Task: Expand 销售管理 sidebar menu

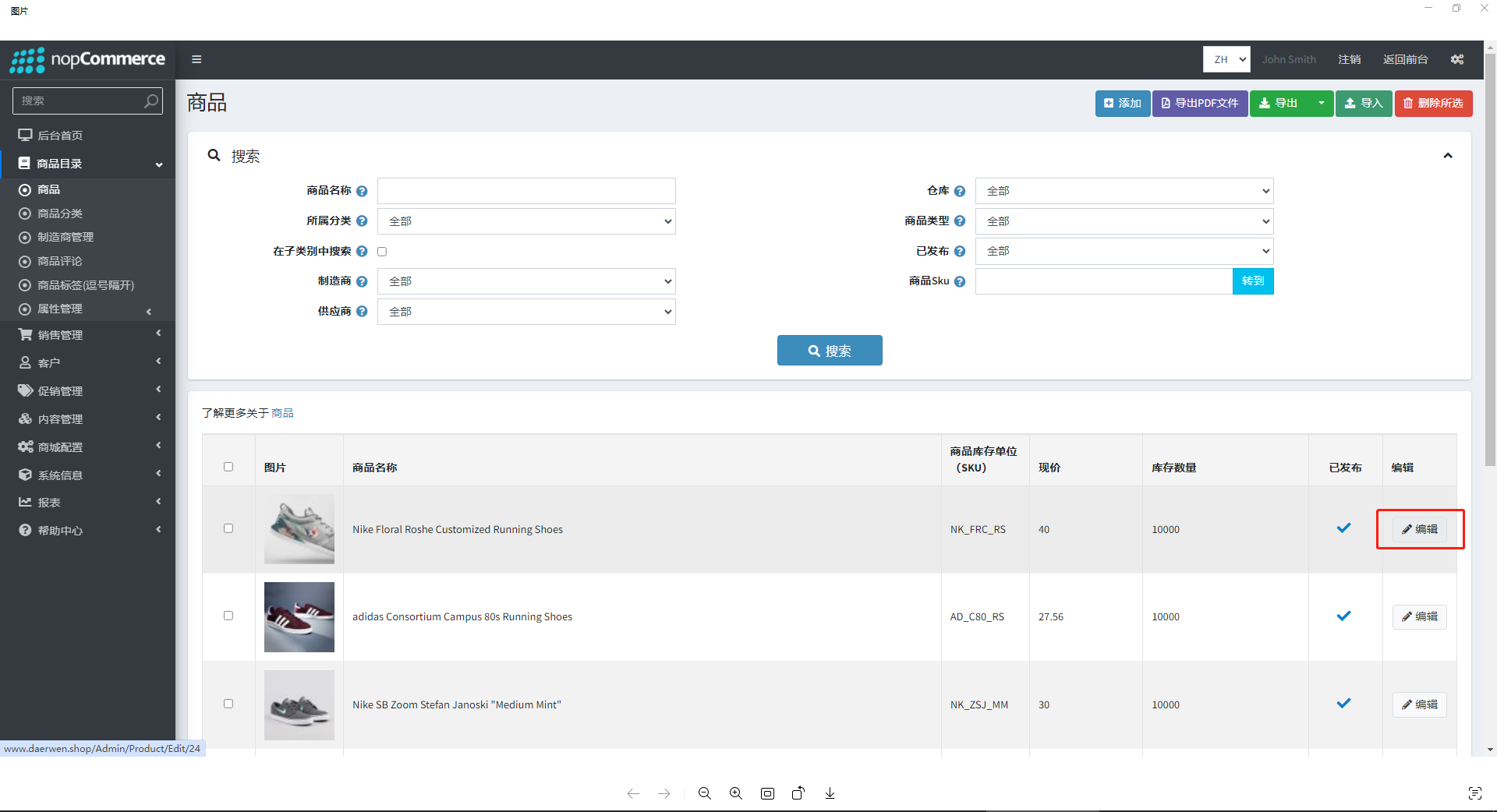Action: click(87, 334)
